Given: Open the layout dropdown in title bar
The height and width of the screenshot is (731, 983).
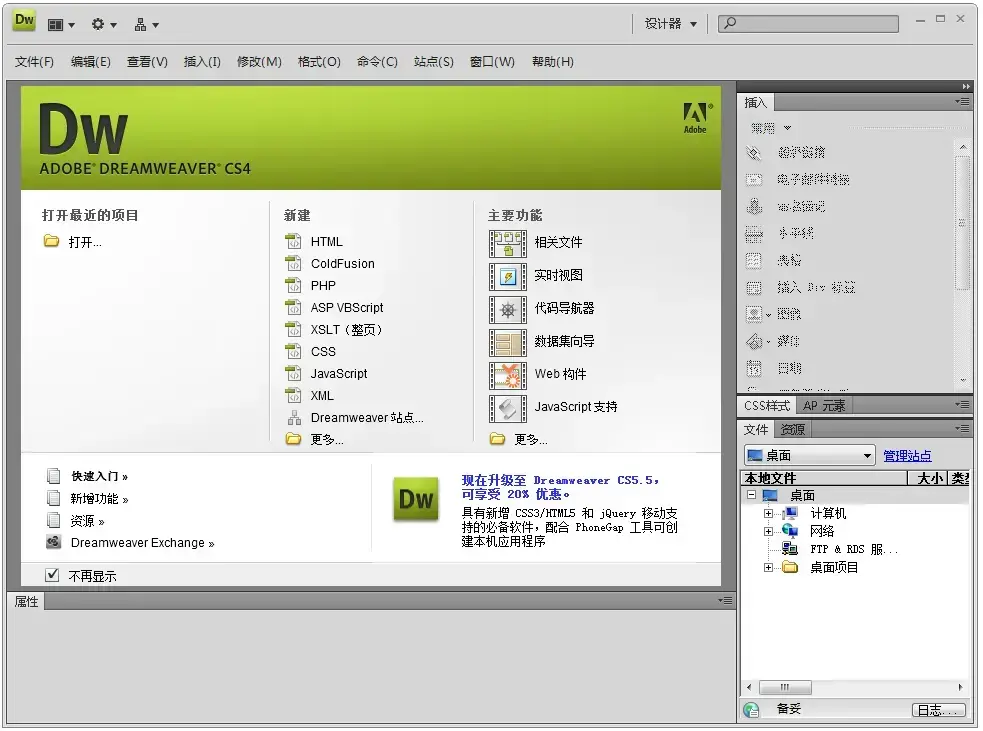Looking at the screenshot, I should click(x=61, y=24).
